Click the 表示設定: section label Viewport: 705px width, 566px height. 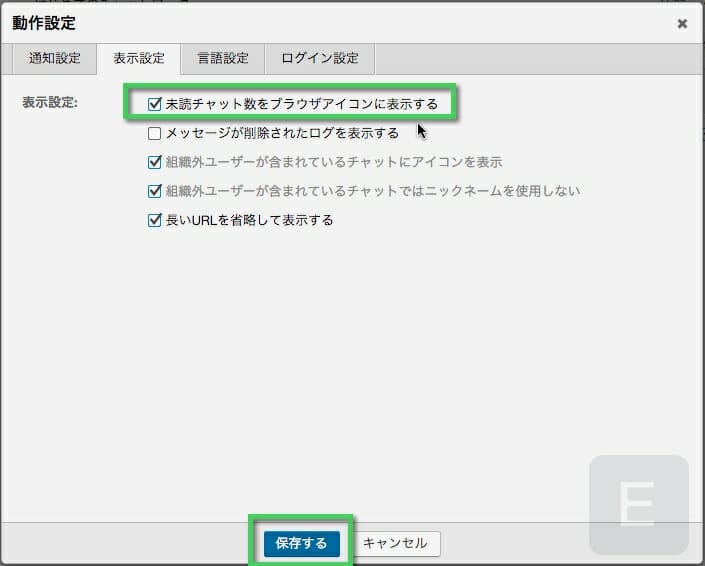click(x=50, y=103)
